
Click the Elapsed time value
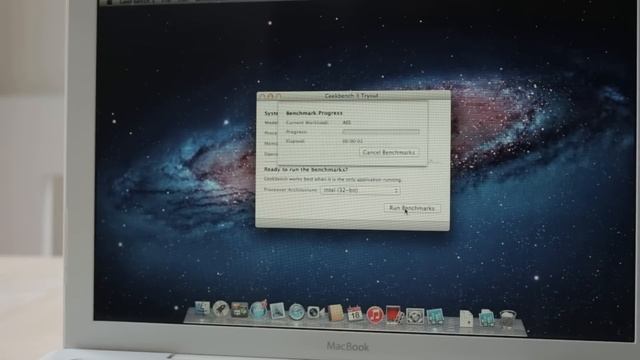353,141
